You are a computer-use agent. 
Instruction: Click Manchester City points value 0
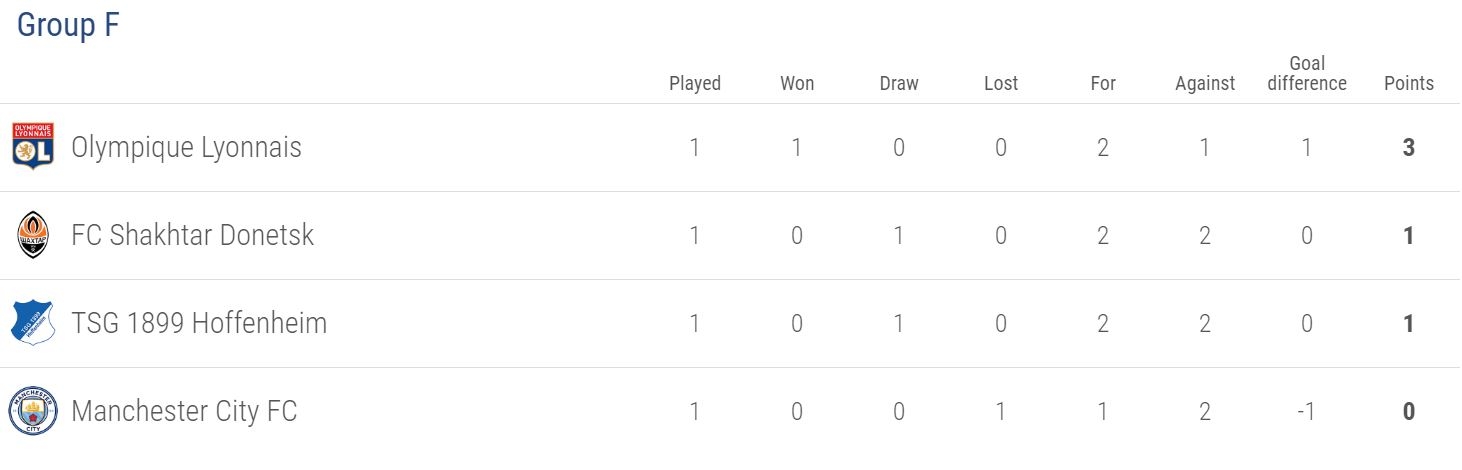1409,411
